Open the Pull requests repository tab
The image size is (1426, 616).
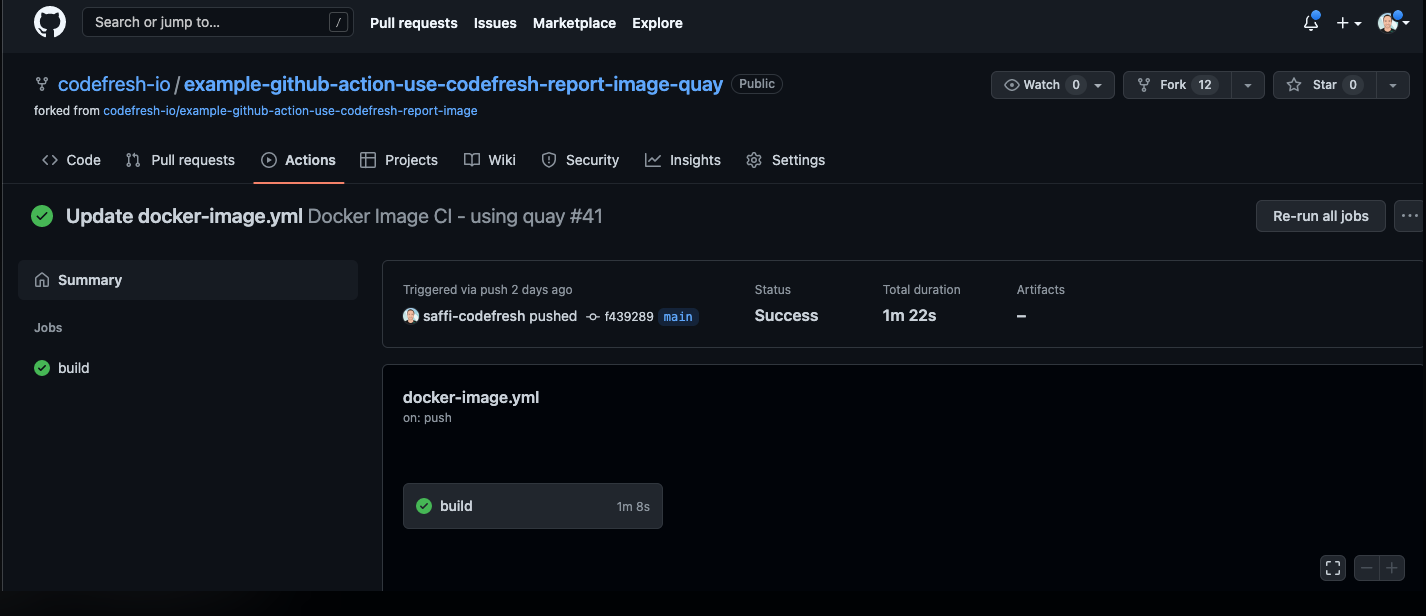[x=180, y=160]
